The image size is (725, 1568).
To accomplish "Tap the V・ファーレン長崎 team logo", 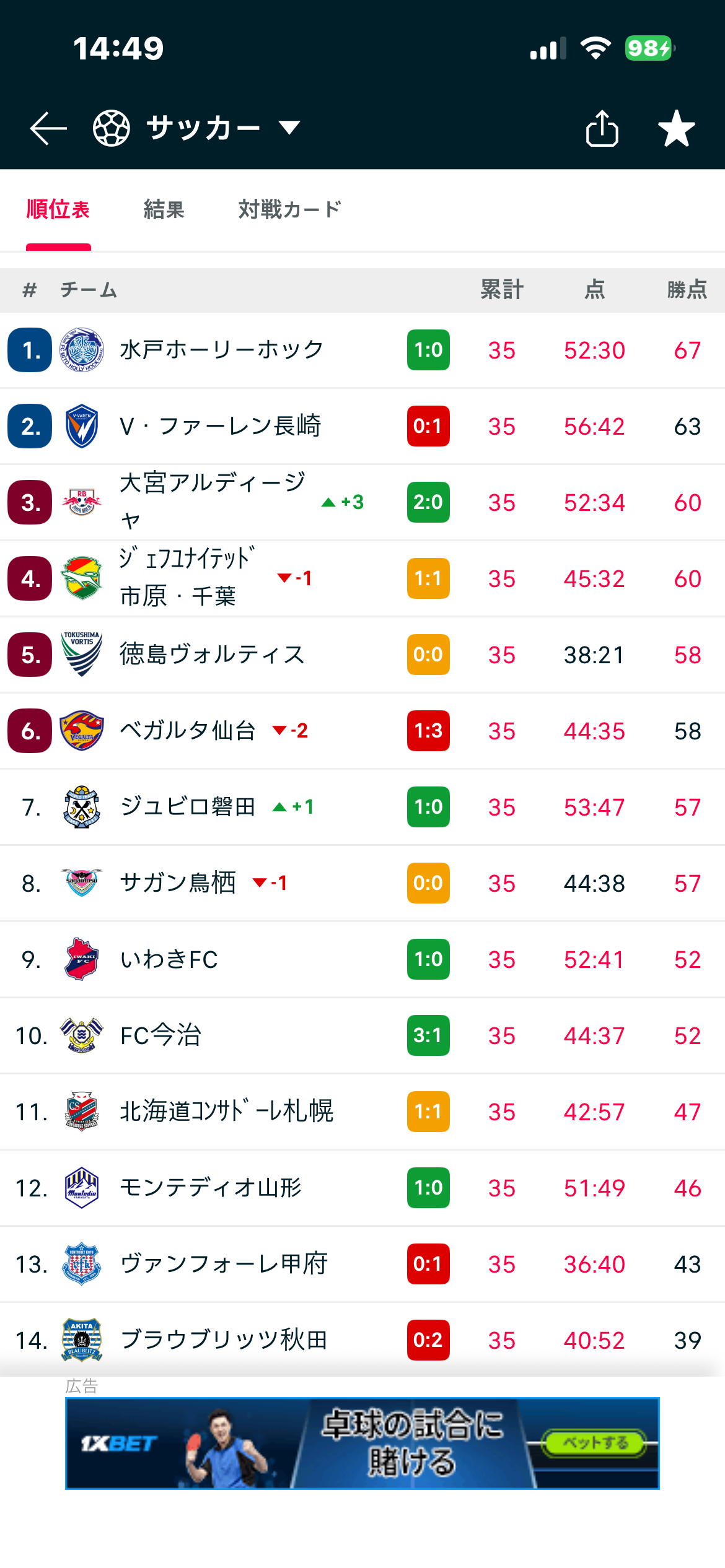I will (x=82, y=426).
